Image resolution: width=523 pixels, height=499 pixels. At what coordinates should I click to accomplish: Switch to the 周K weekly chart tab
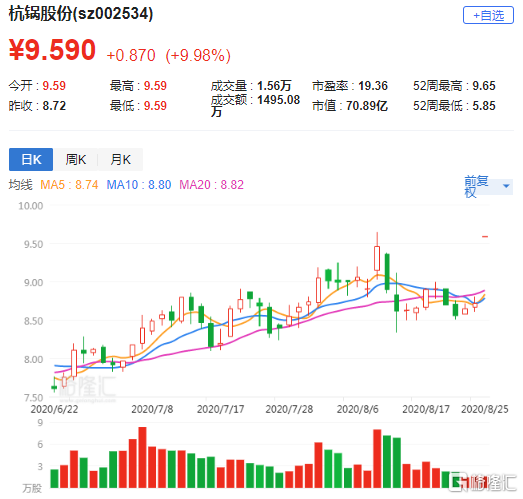(76, 159)
